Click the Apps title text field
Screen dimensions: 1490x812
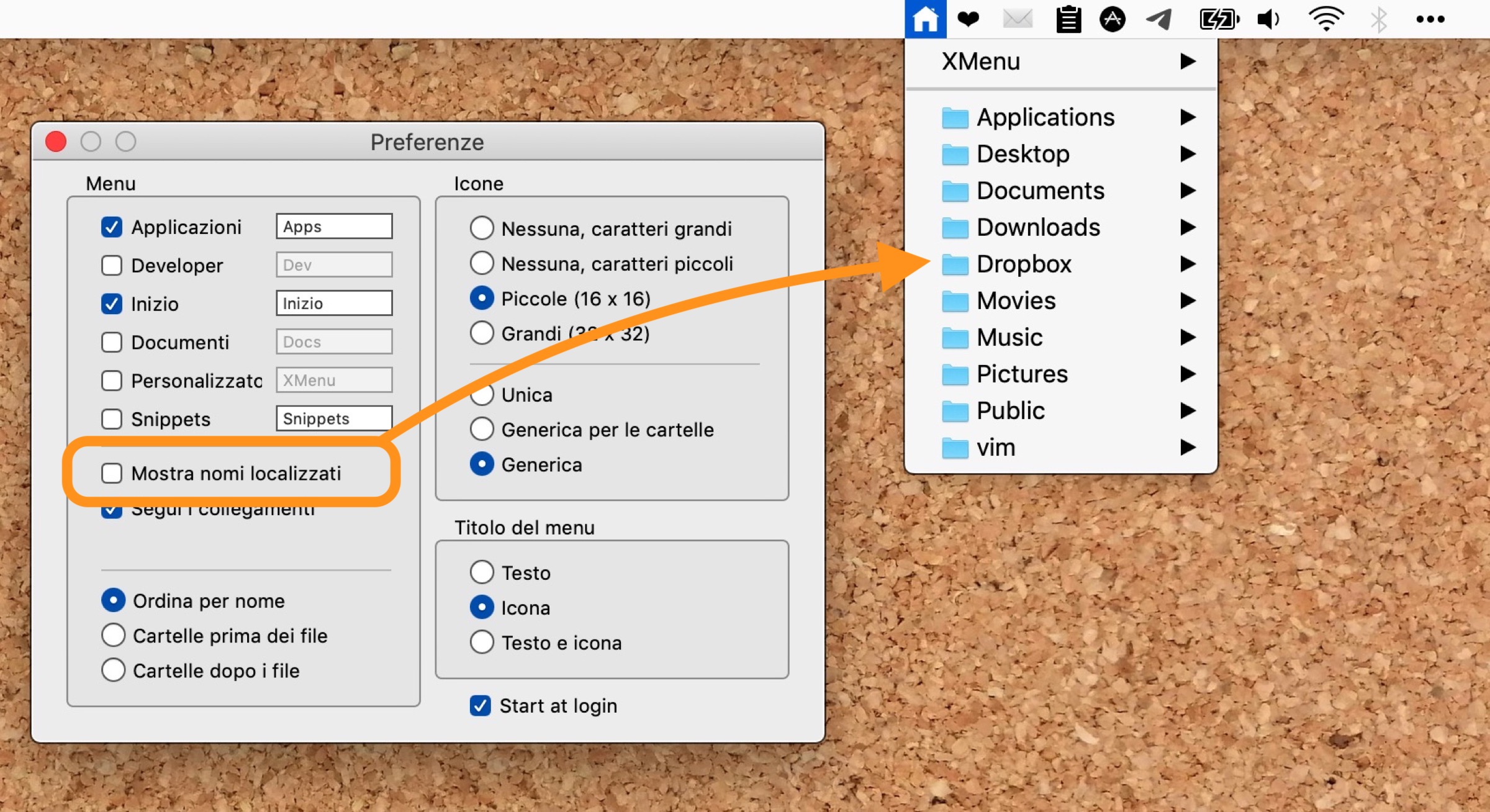click(x=334, y=227)
